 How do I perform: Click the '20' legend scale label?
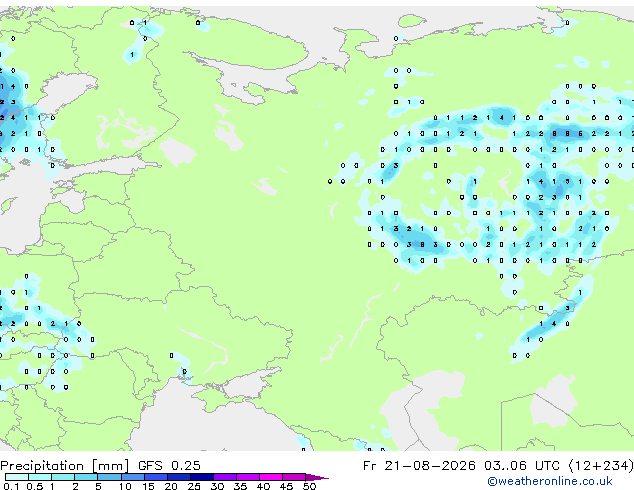(x=171, y=486)
